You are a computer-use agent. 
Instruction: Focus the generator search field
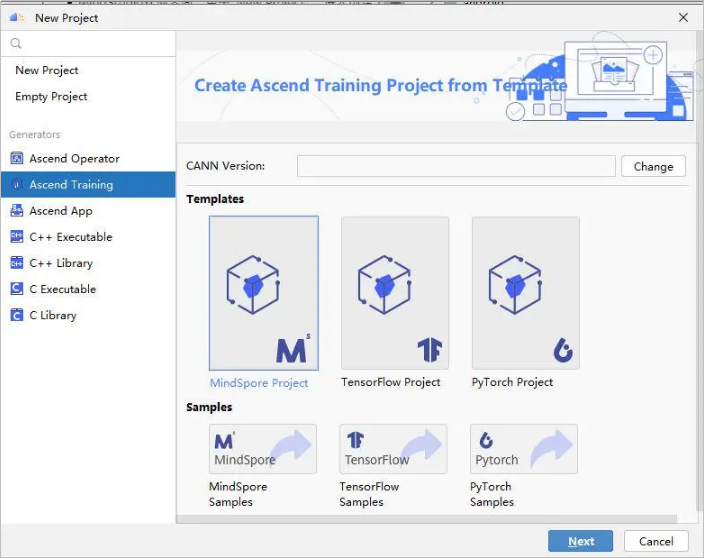pos(88,44)
